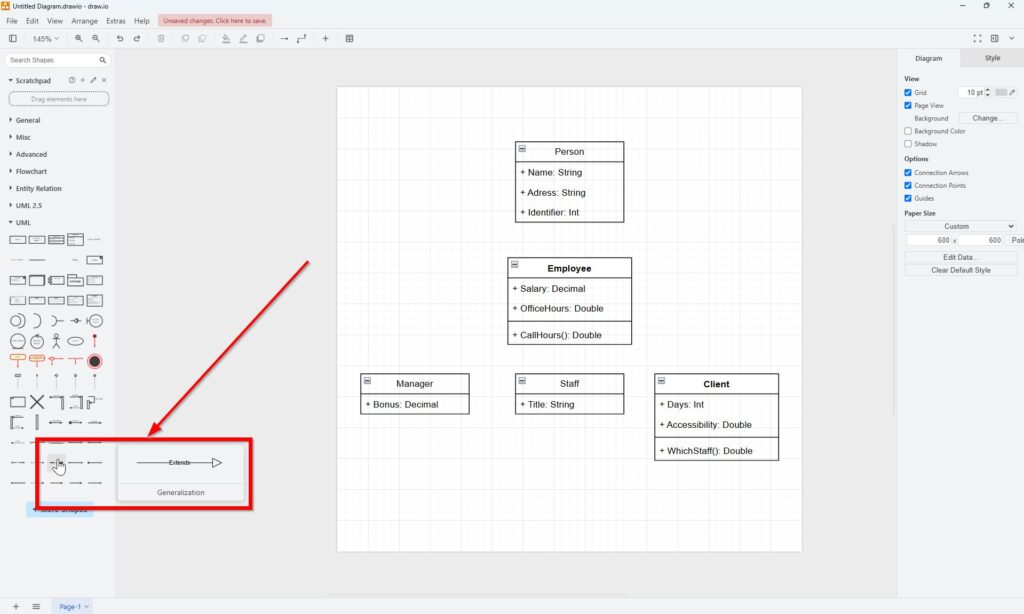Click the Undo arrow in toolbar
The height and width of the screenshot is (614, 1024).
coord(120,38)
